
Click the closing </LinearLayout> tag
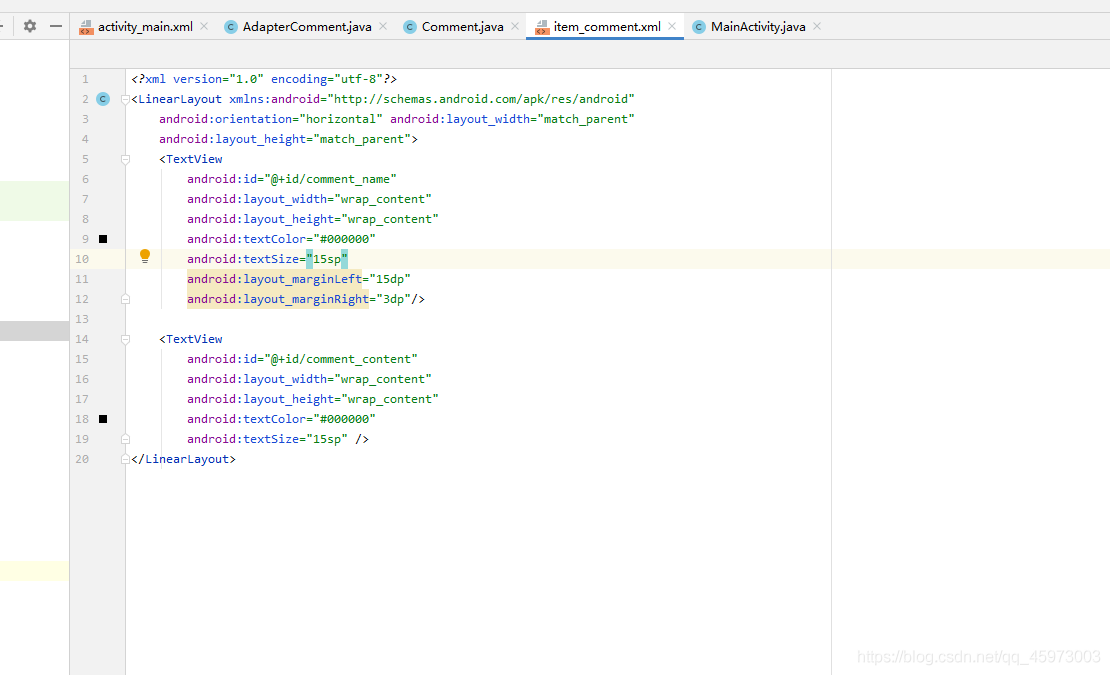183,459
